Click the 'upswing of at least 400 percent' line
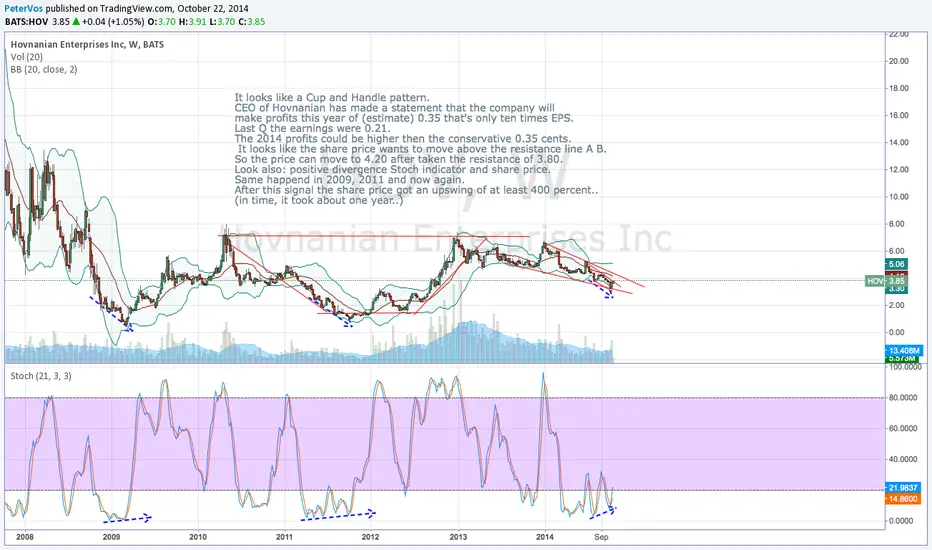This screenshot has height=550, width=932. [416, 190]
